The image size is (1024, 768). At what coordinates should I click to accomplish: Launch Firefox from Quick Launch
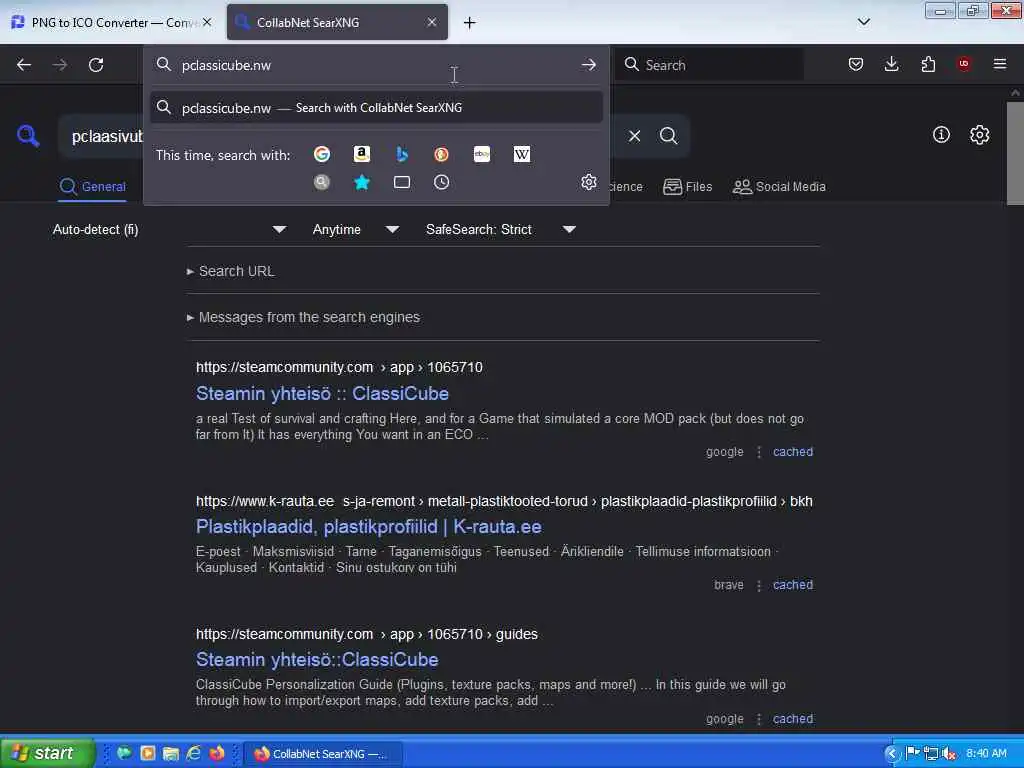tap(217, 753)
